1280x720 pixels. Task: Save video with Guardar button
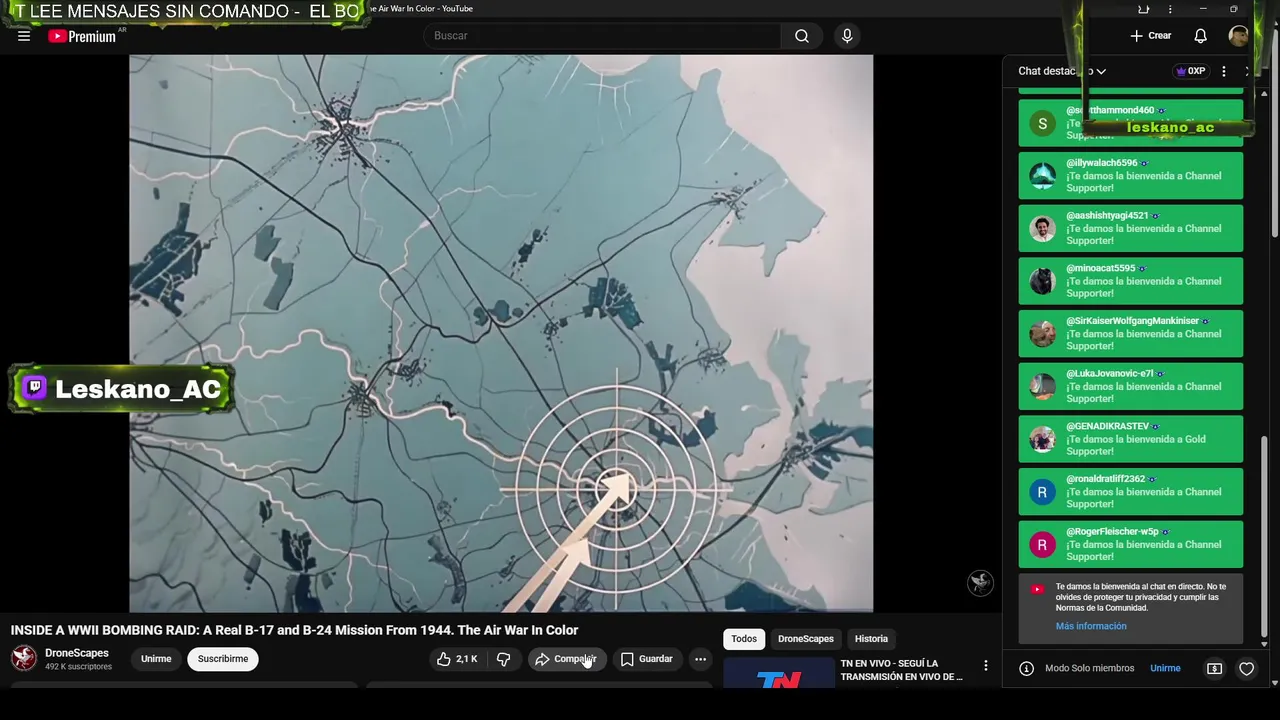tap(646, 659)
